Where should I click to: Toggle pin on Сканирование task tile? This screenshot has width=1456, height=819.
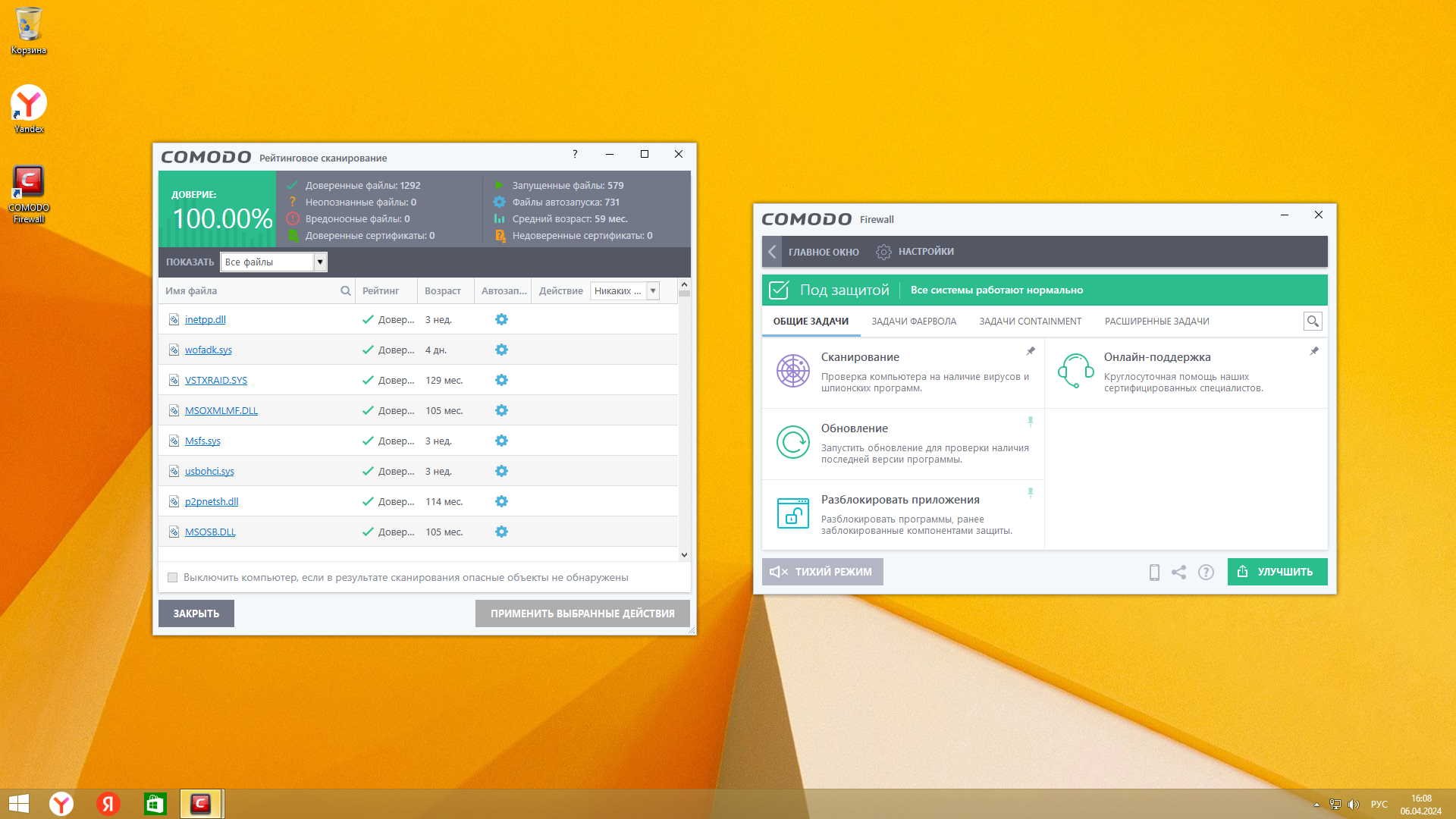tap(1030, 351)
